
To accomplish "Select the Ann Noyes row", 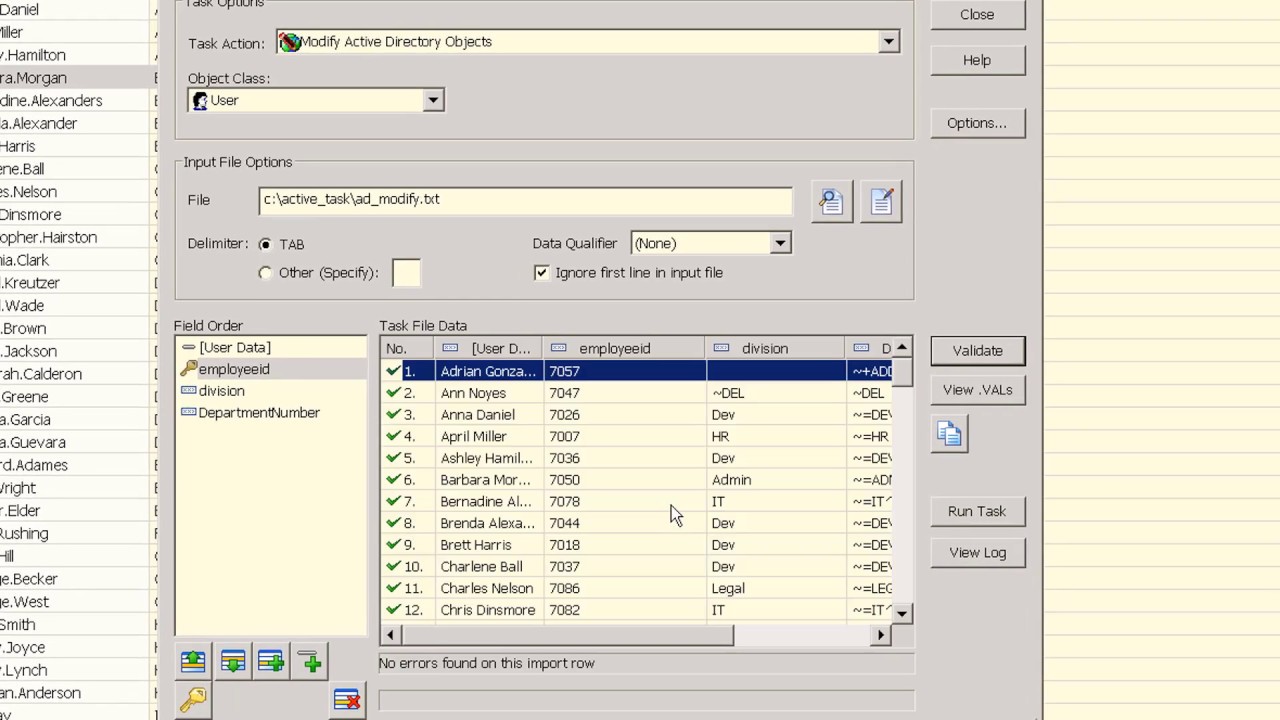I will 637,393.
